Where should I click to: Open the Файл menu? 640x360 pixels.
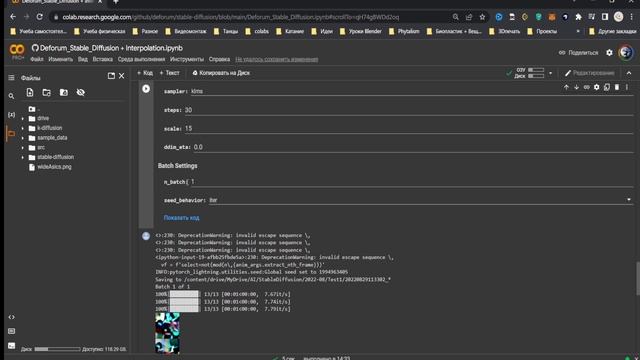pyautogui.click(x=37, y=59)
